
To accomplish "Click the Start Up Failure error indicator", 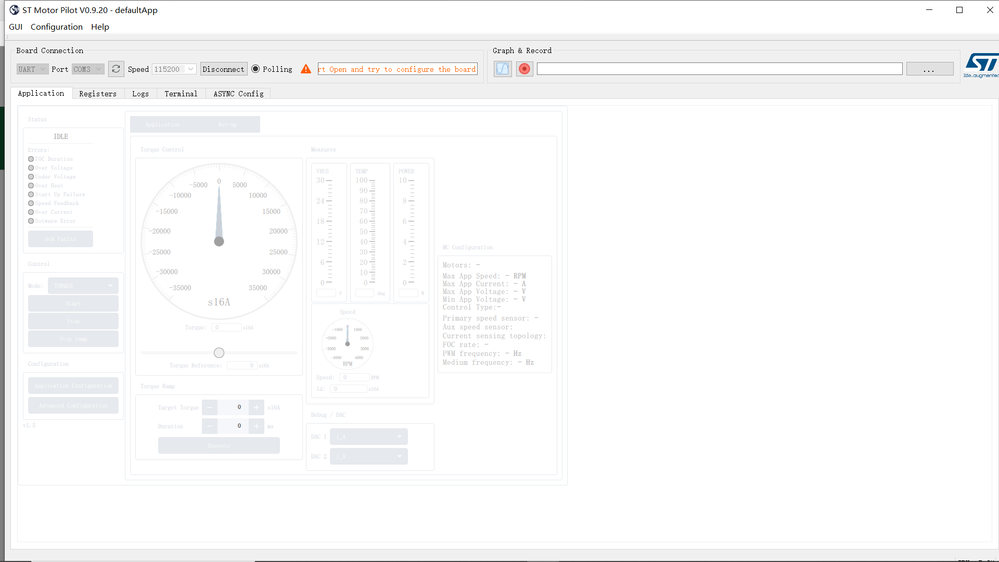I will pos(31,194).
